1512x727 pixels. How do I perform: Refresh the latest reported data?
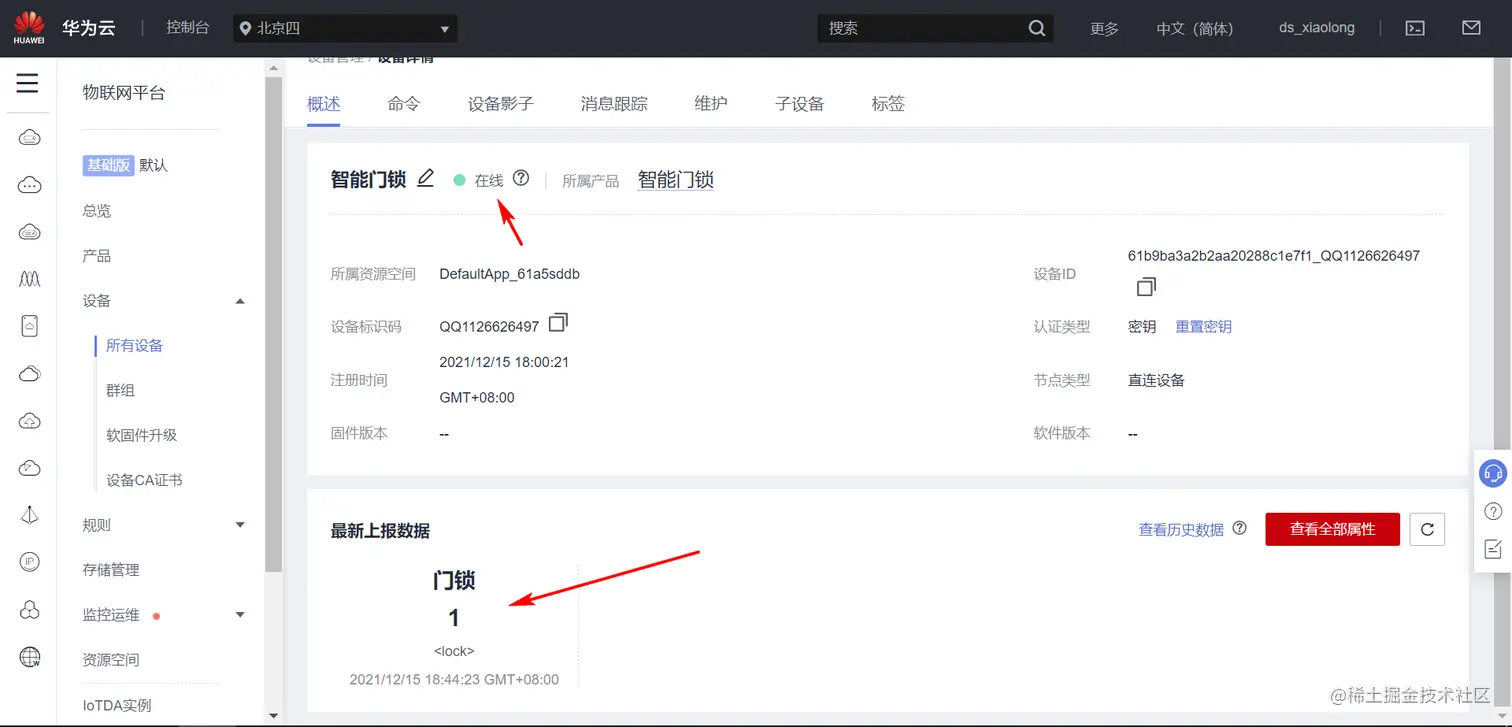click(x=1427, y=529)
